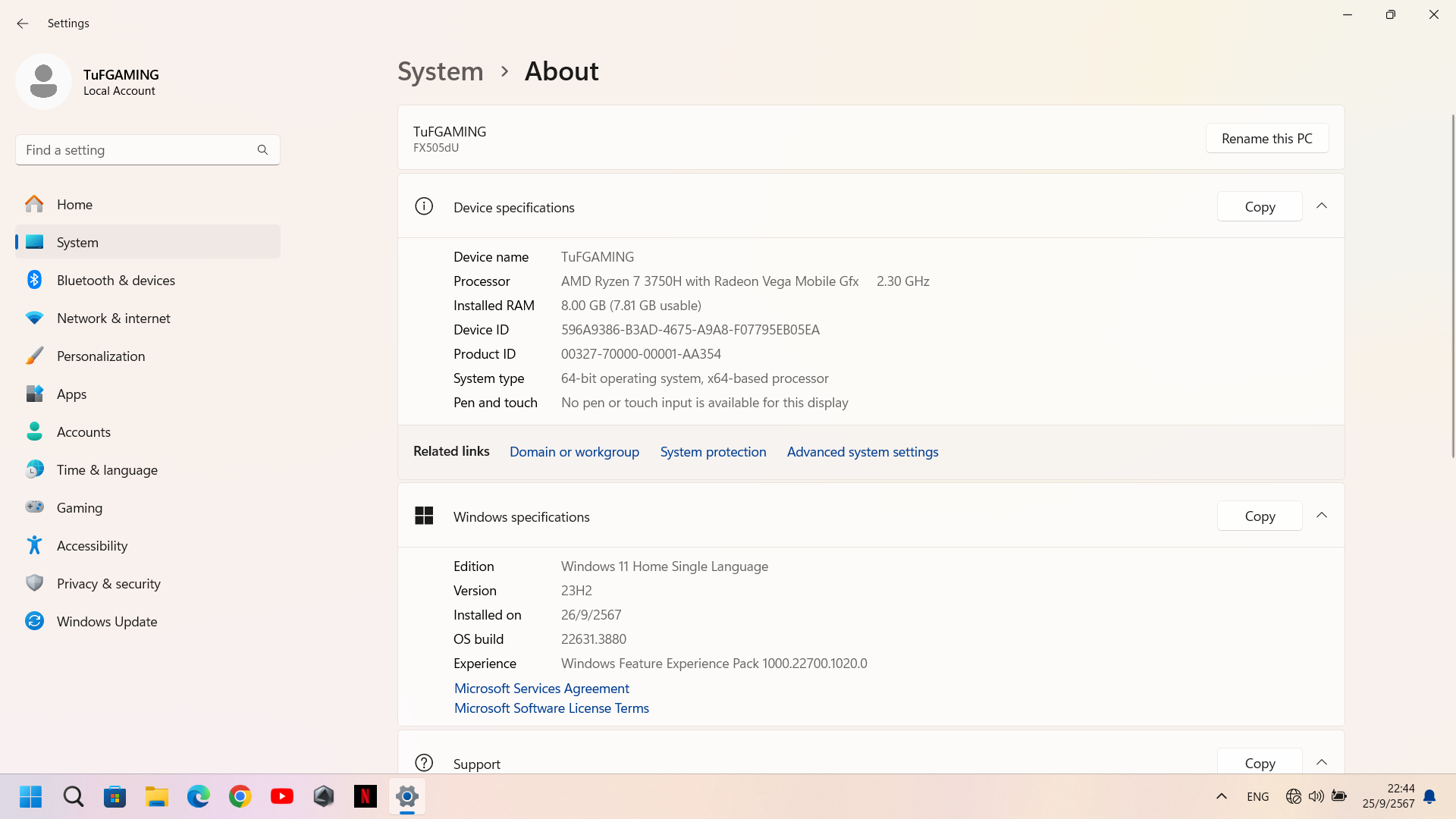Image resolution: width=1456 pixels, height=819 pixels.
Task: Open Bluetooth & devices settings
Action: (x=148, y=280)
